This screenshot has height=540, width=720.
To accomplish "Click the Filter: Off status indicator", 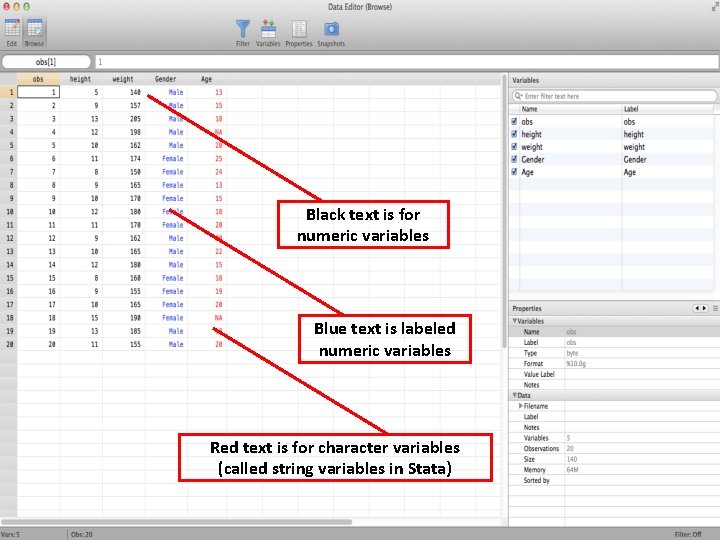I will tap(687, 534).
